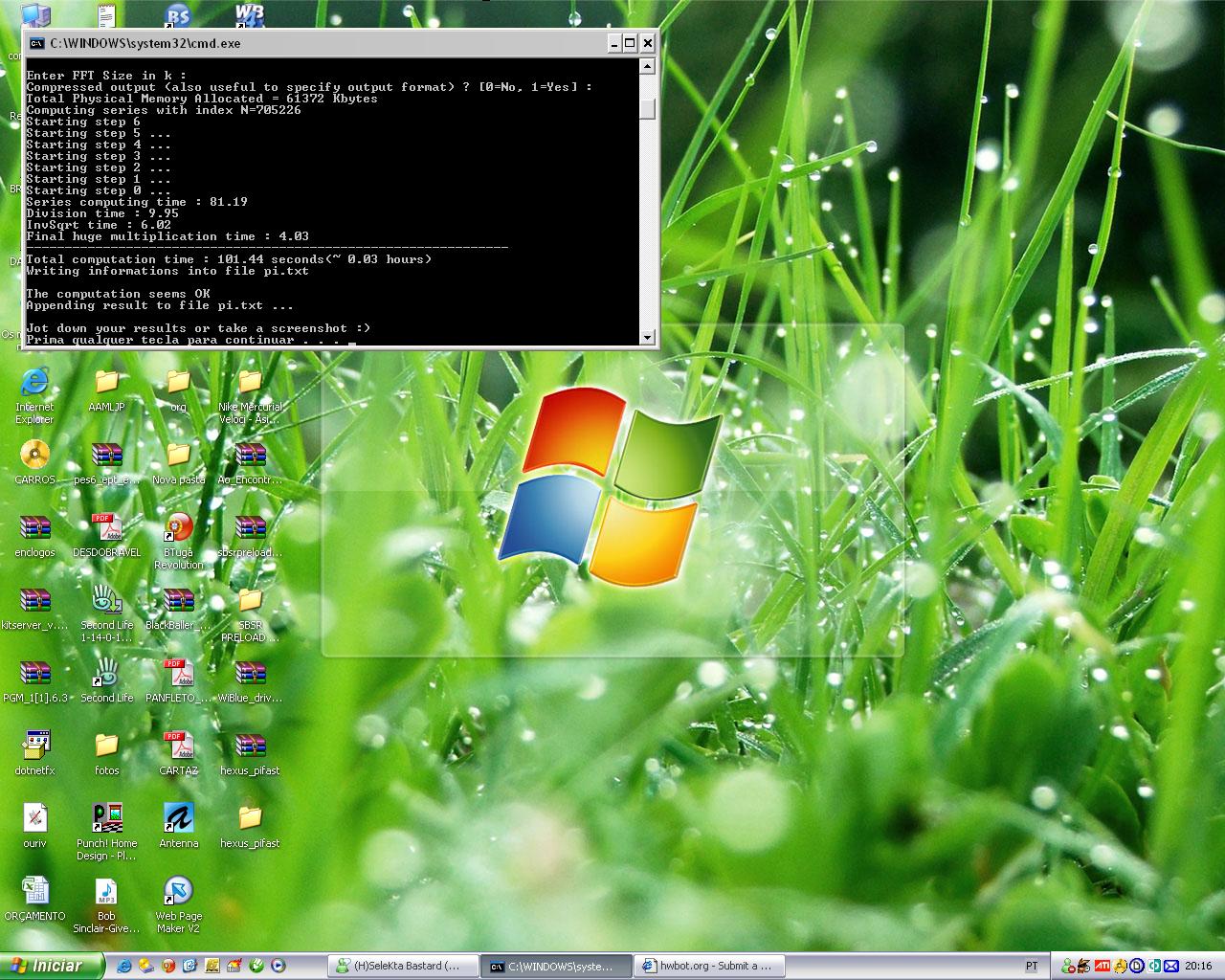Open the Second Life 1-14-0-1 installer

pos(106,600)
